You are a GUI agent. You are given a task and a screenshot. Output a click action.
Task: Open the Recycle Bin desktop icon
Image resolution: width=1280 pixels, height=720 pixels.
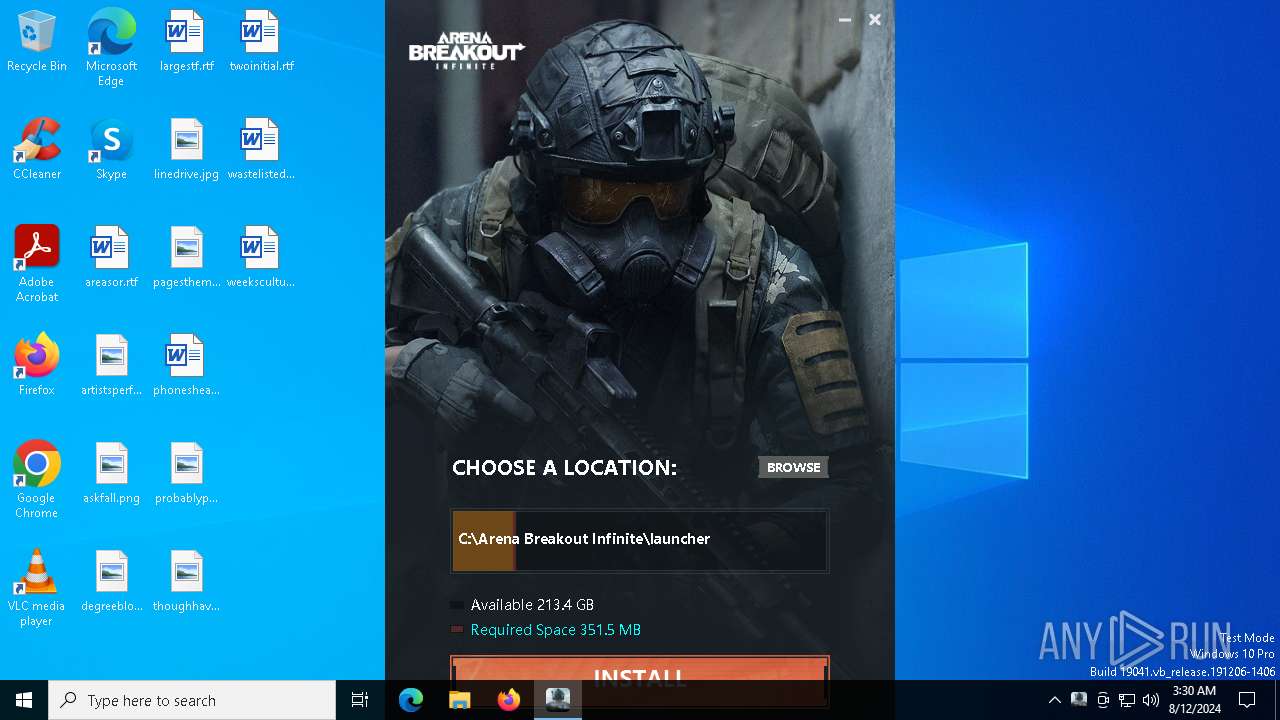click(37, 42)
